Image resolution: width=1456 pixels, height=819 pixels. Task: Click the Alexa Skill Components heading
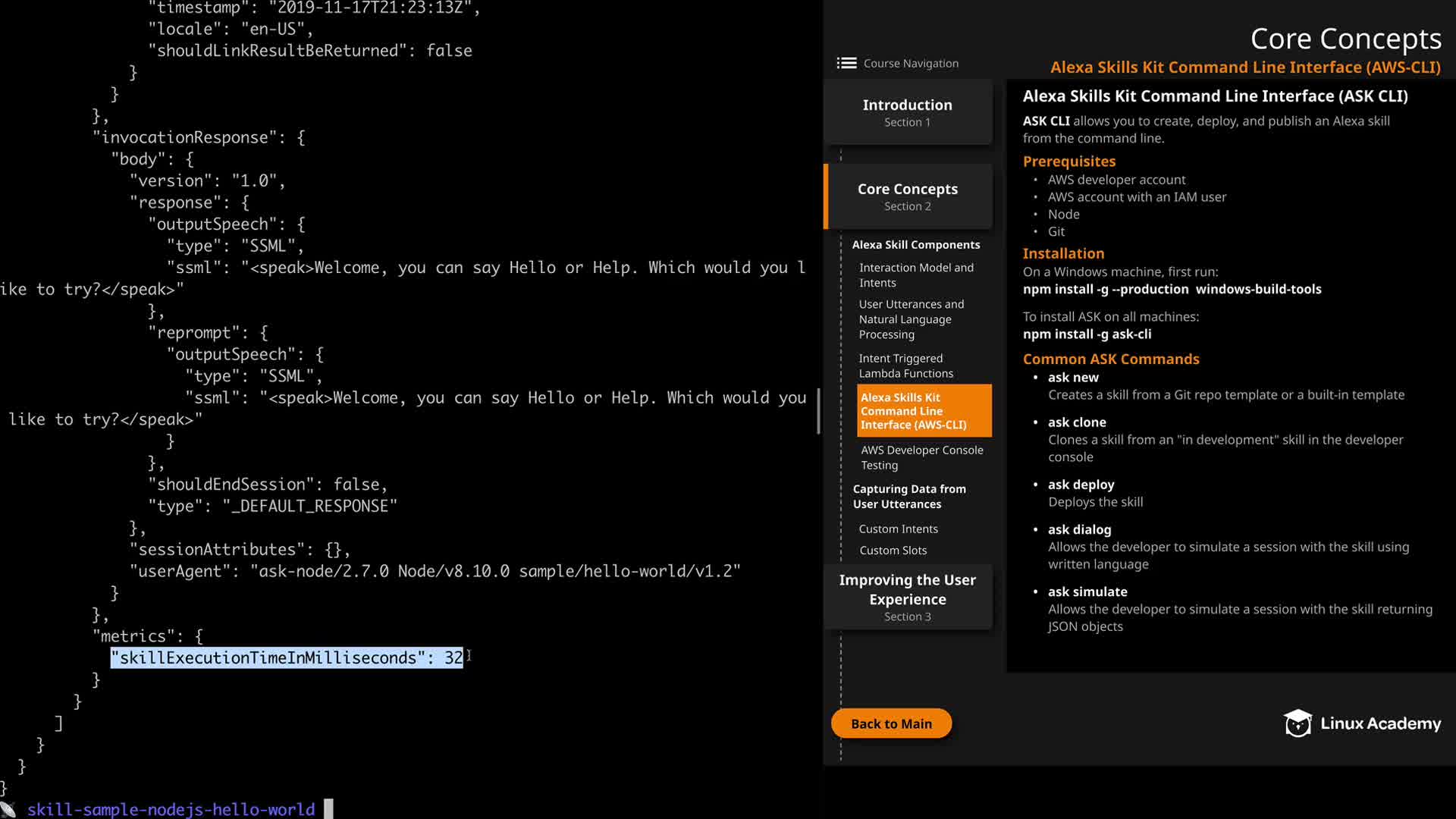click(x=915, y=245)
